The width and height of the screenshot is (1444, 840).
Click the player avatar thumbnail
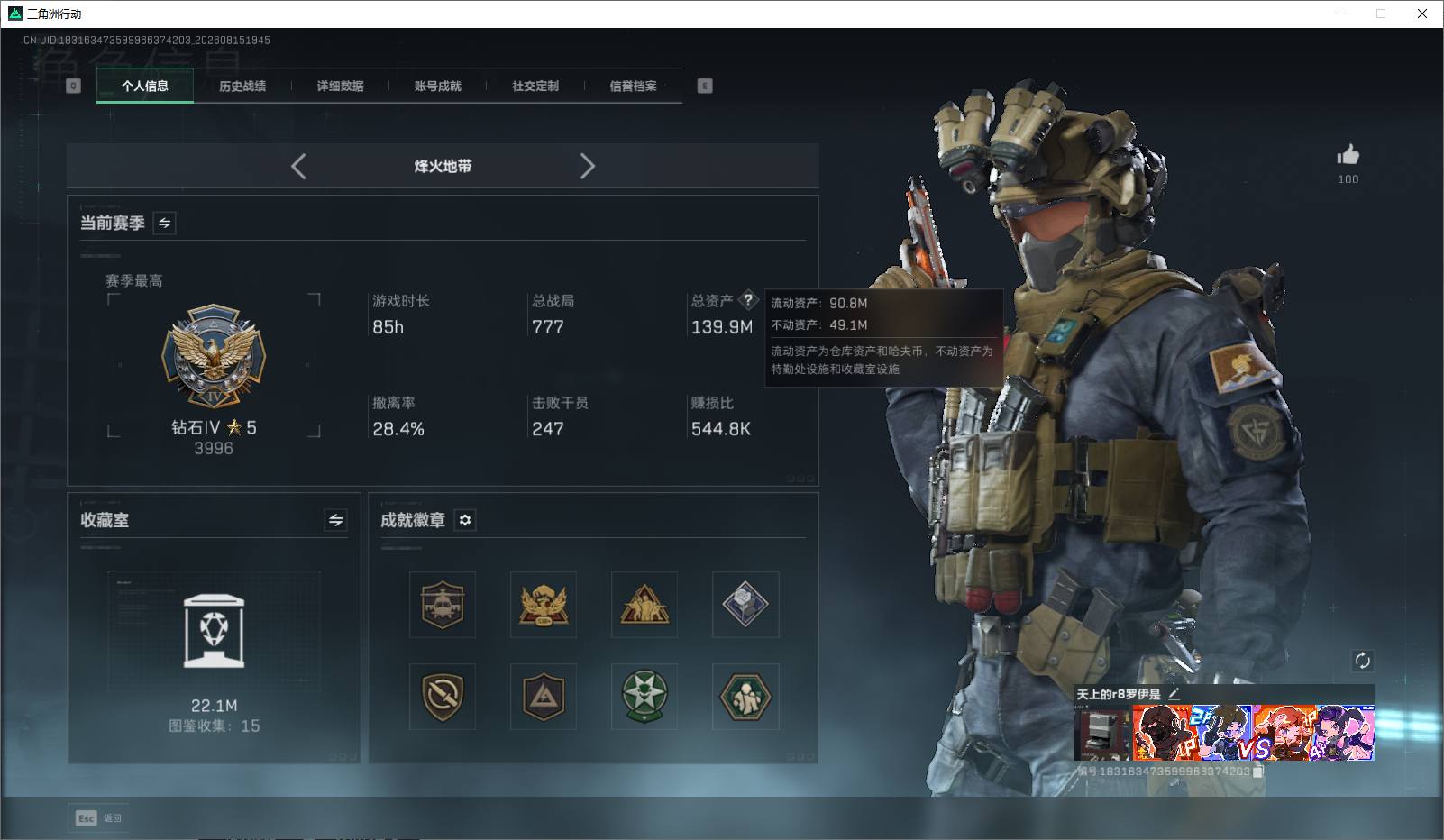coord(1101,733)
